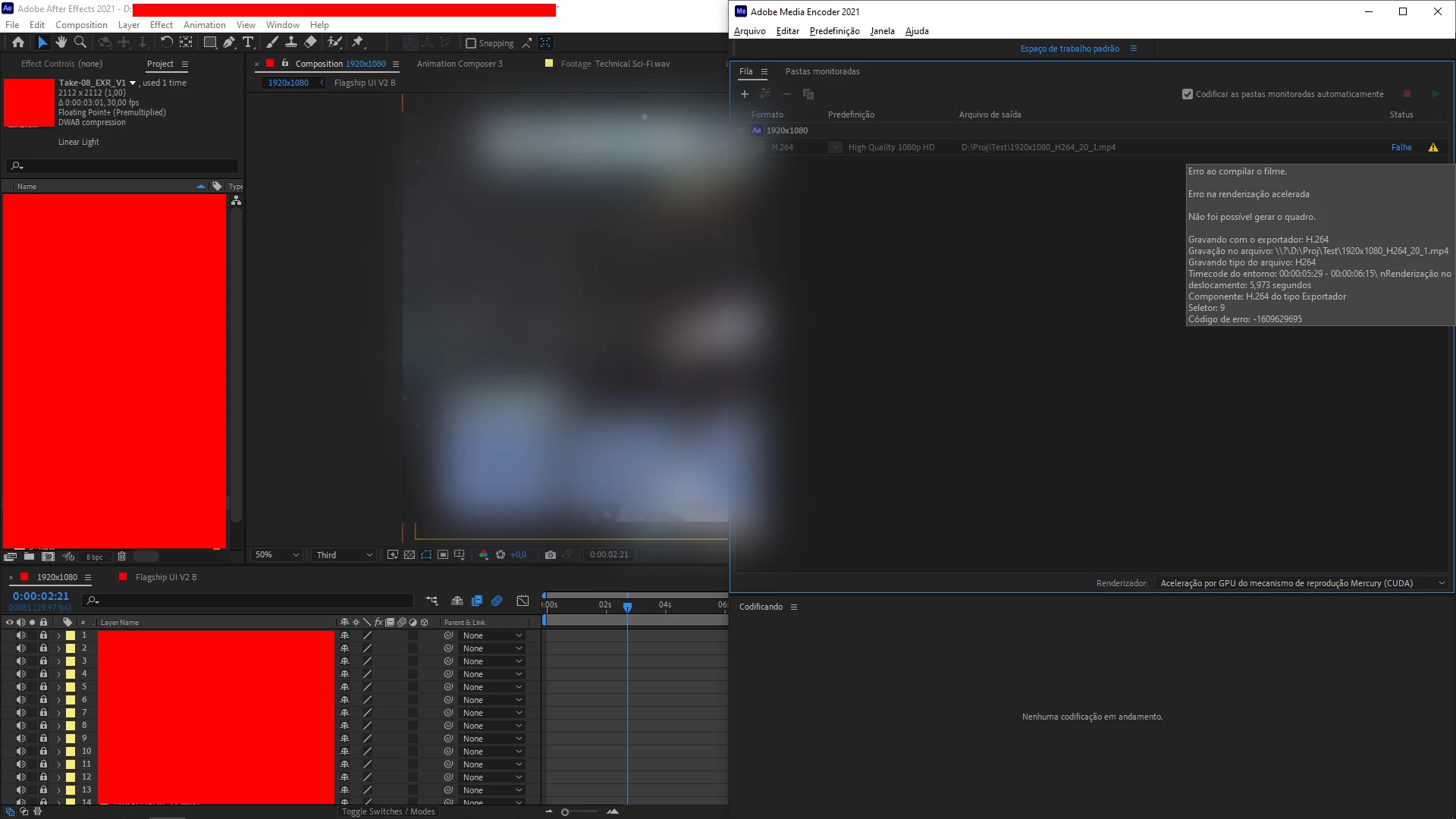Select the Clone Stamp tool
The height and width of the screenshot is (819, 1456).
(x=291, y=42)
